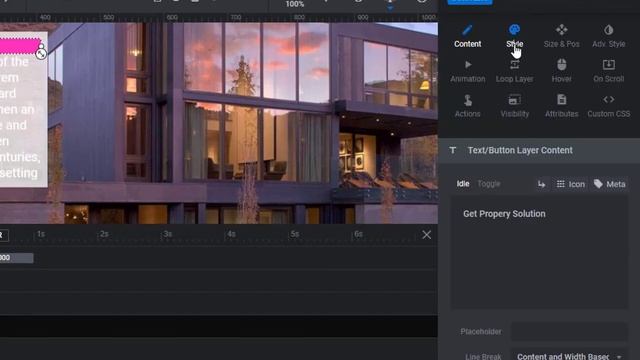Open the Attributes panel
Screen dimensions: 640x360
[561, 106]
